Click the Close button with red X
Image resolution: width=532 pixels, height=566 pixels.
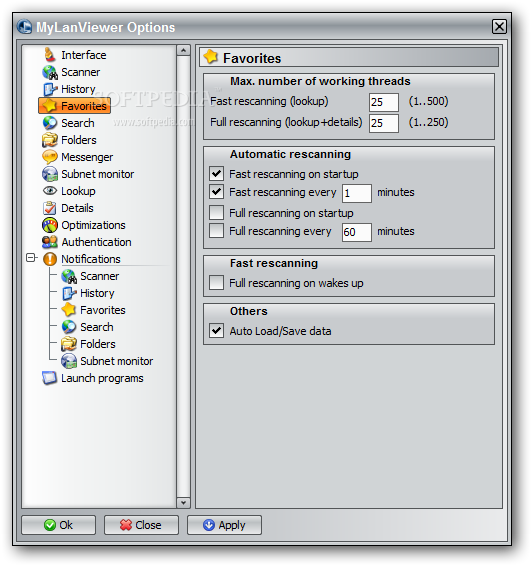[x=141, y=525]
